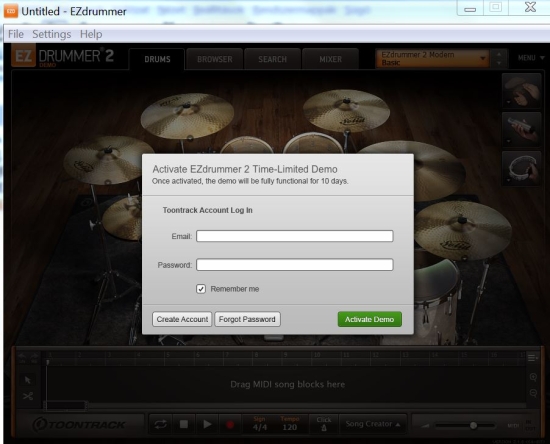Image resolution: width=550 pixels, height=444 pixels.
Task: Click the timeline zoom-in magnifier
Action: click(533, 377)
